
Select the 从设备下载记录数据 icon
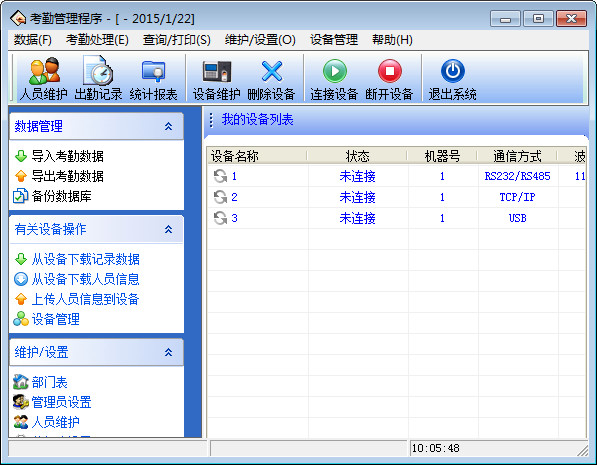point(21,259)
